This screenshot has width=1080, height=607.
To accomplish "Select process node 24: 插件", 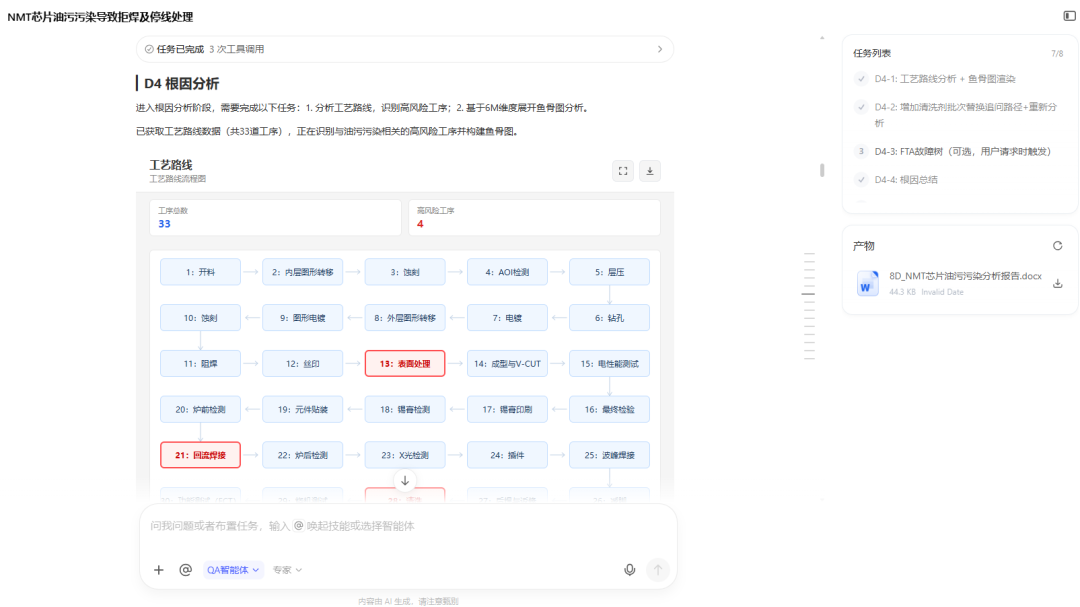I will 507,455.
